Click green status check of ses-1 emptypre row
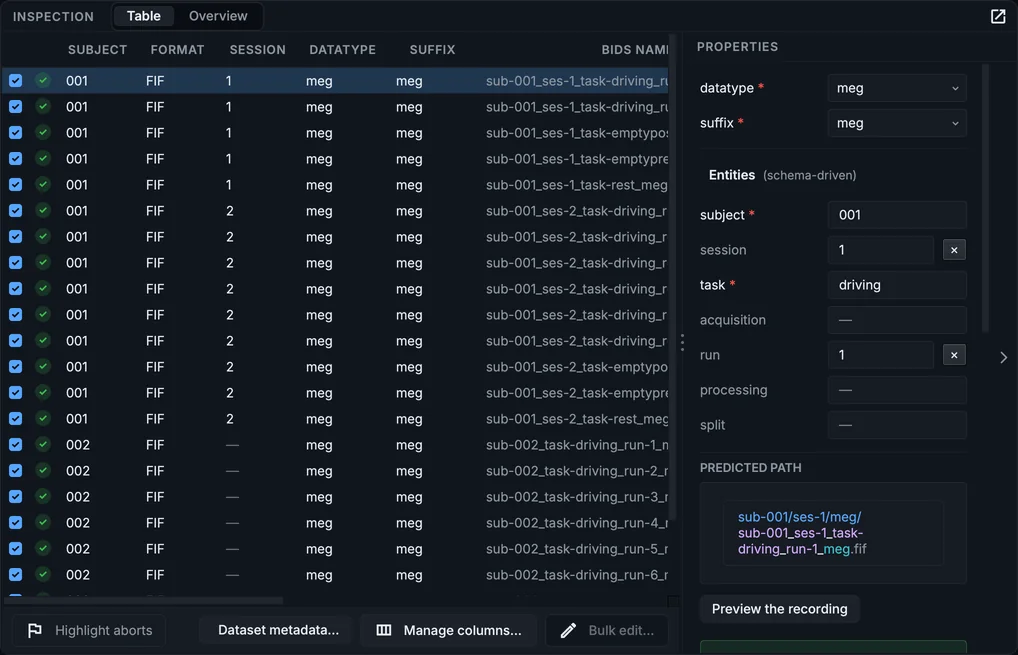The width and height of the screenshot is (1018, 655). click(x=43, y=158)
